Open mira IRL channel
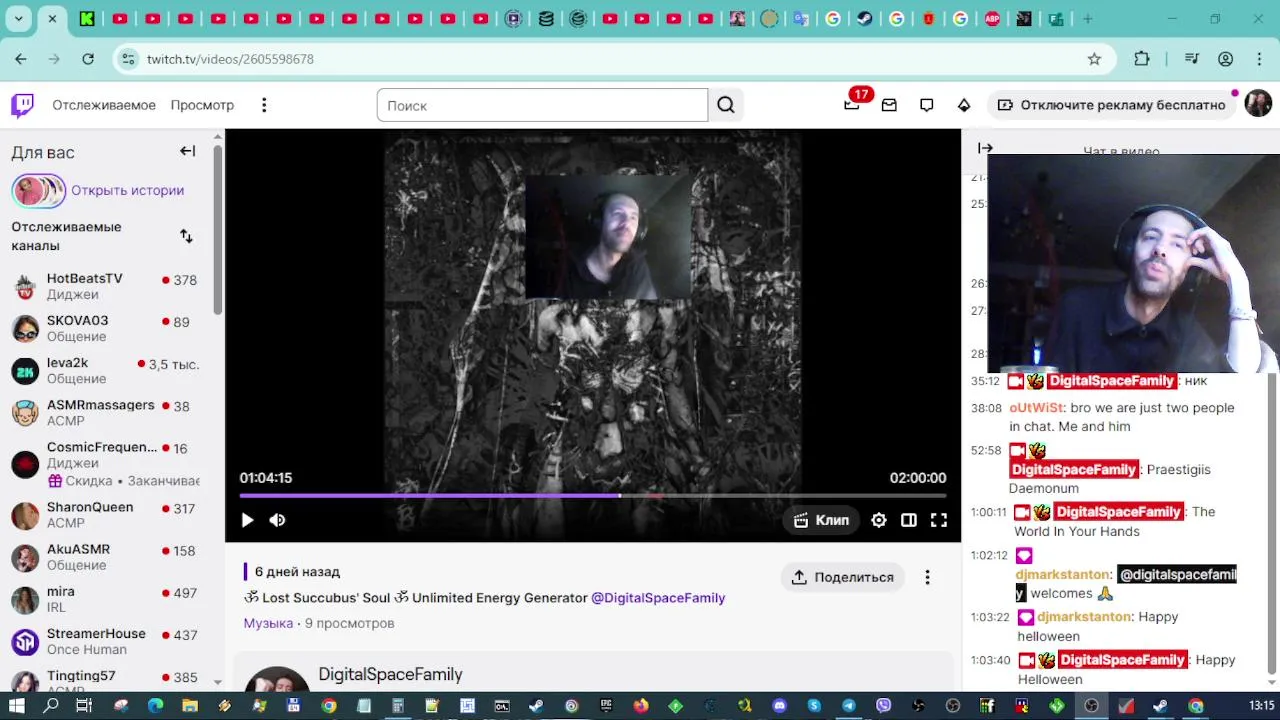The width and height of the screenshot is (1280, 720). (106, 598)
